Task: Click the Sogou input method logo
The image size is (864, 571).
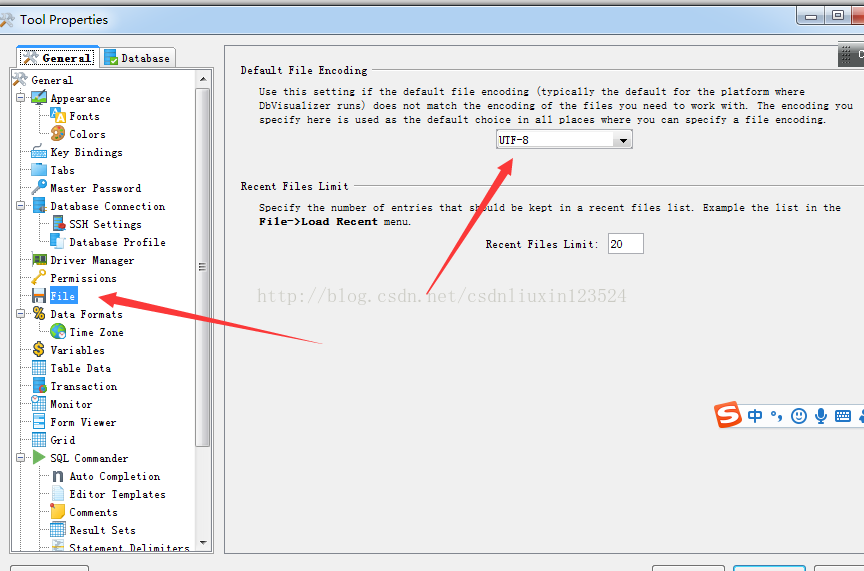Action: click(727, 414)
